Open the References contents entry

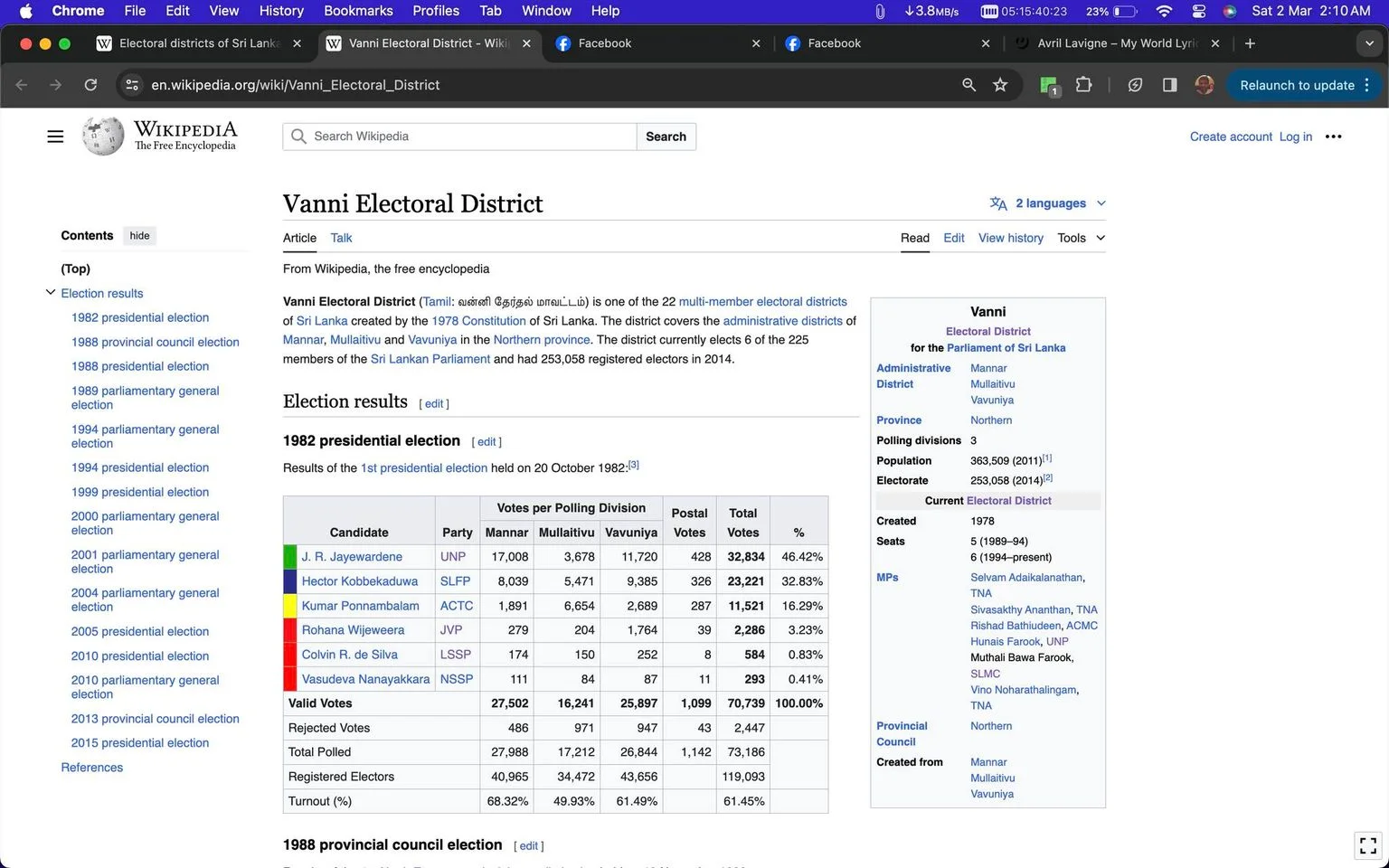click(91, 768)
